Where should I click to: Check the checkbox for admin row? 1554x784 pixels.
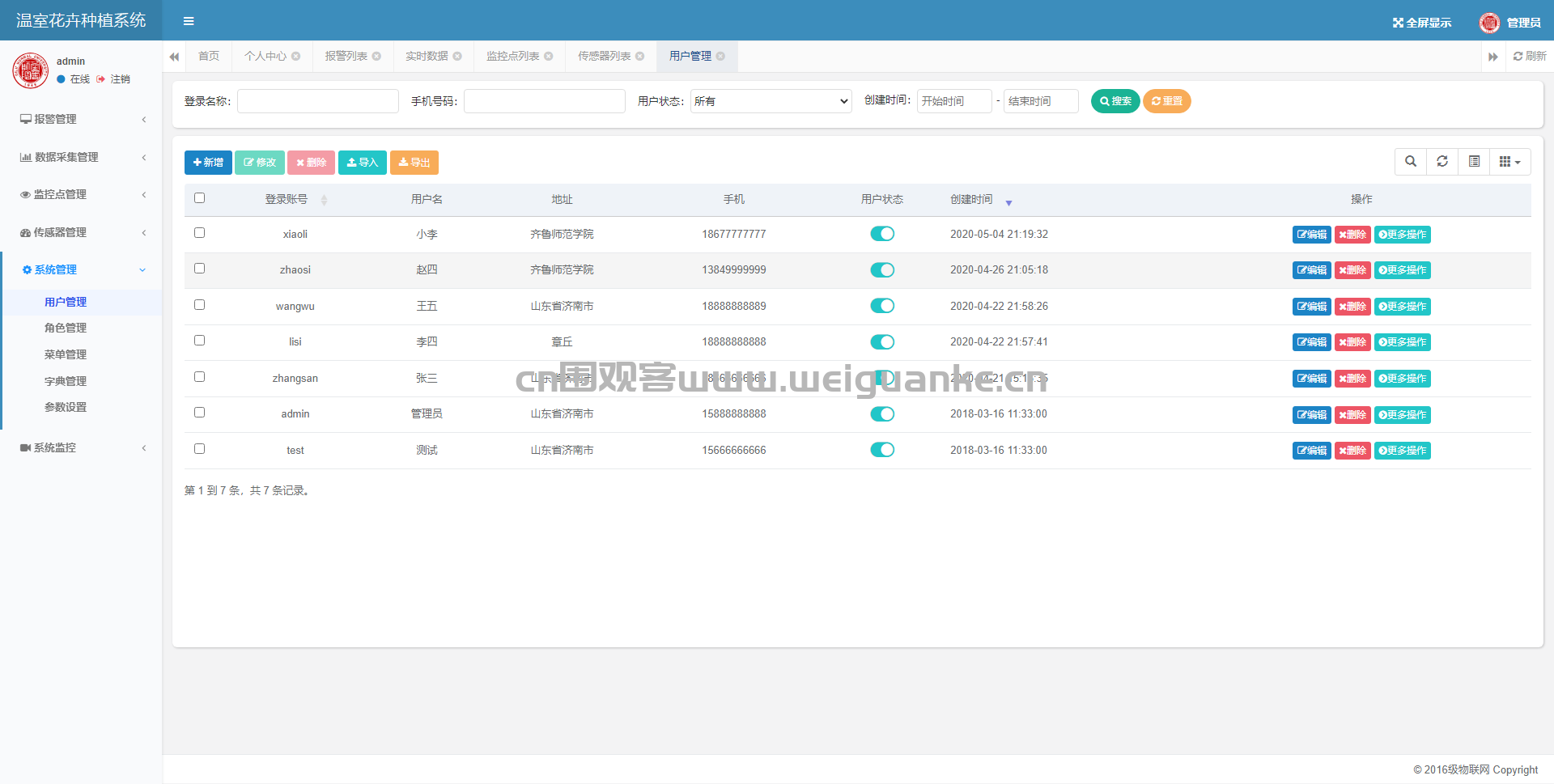click(200, 413)
